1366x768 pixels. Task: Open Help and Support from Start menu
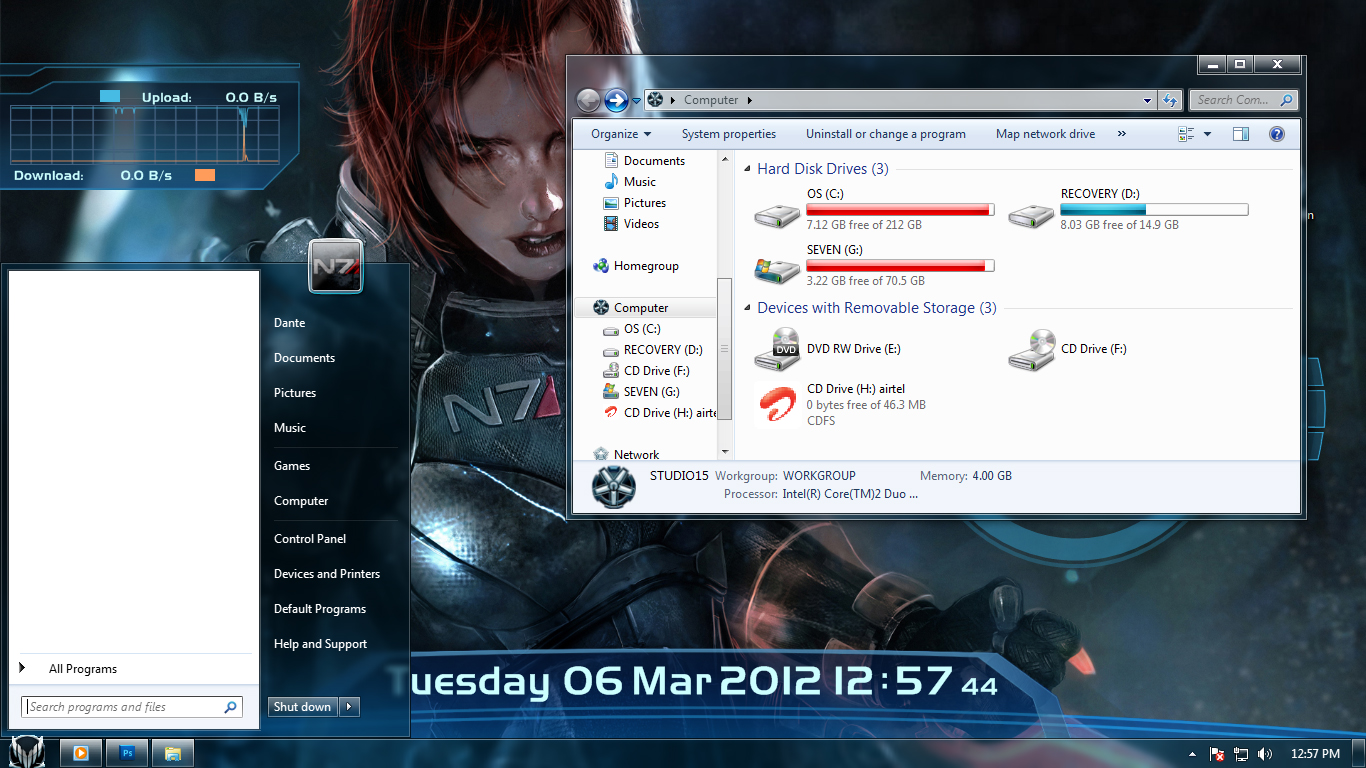click(320, 644)
